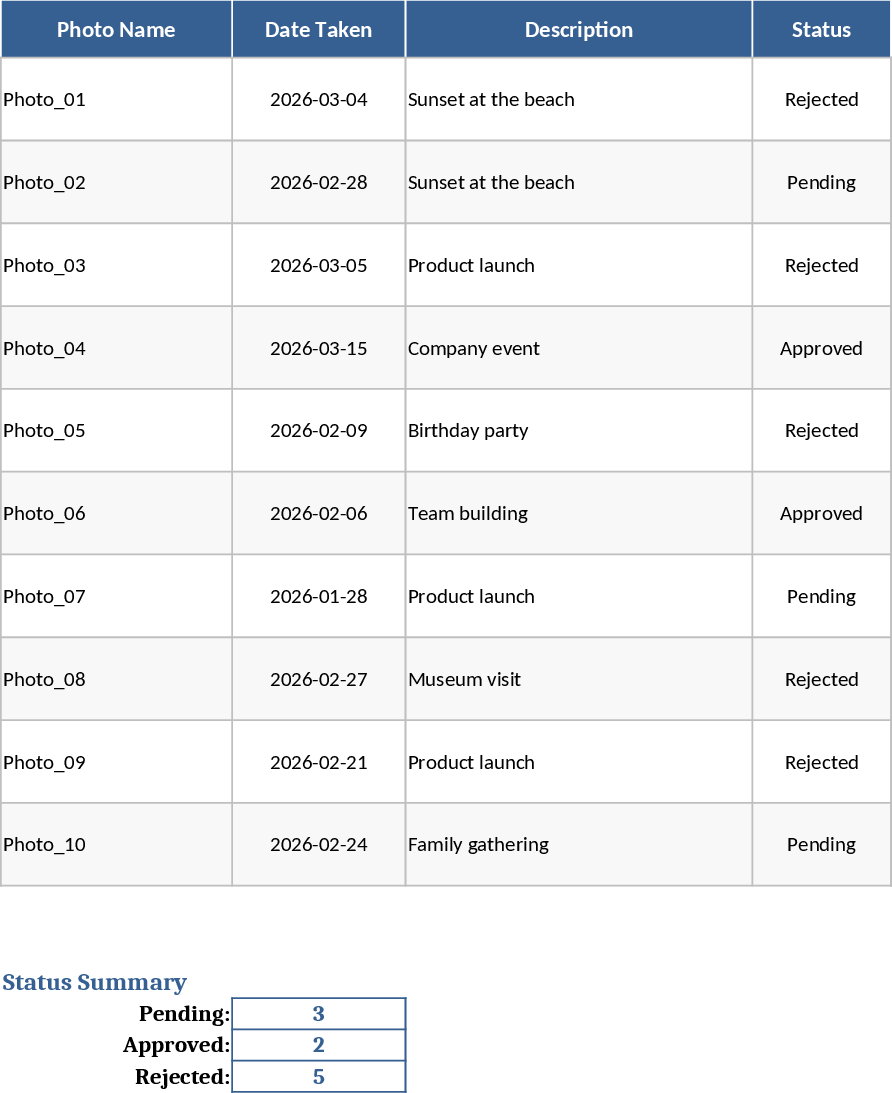Select the Photo_01 name cell
The image size is (892, 1093).
(x=116, y=99)
